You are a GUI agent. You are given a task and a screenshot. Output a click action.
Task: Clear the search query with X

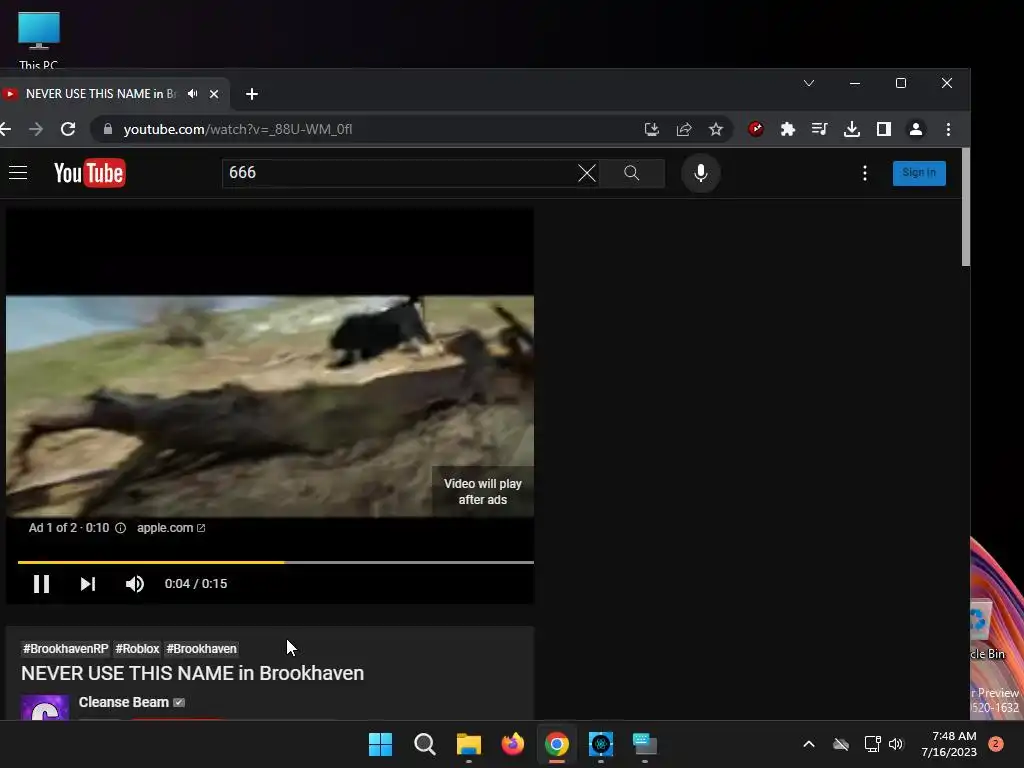586,173
